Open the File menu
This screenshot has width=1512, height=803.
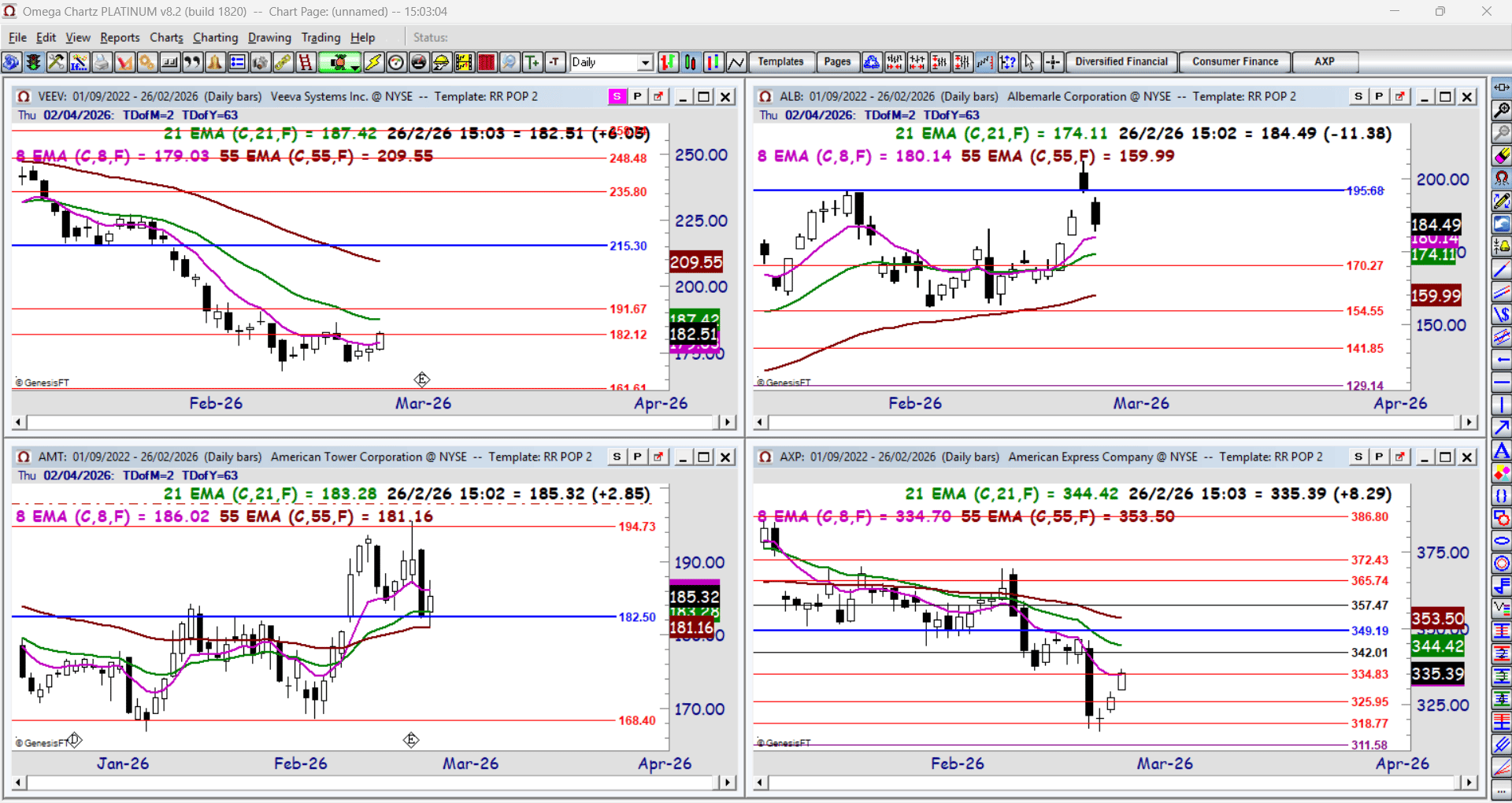pyautogui.click(x=17, y=37)
